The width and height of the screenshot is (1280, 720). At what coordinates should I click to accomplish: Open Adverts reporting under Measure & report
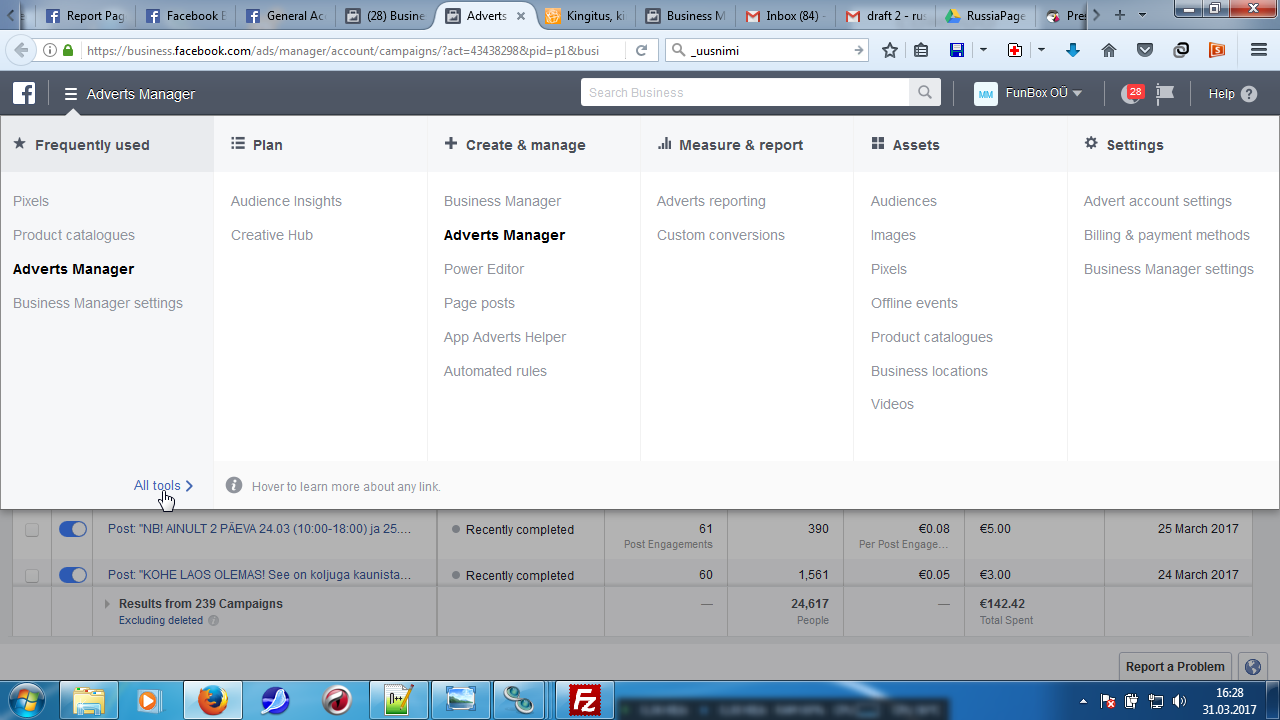(711, 201)
